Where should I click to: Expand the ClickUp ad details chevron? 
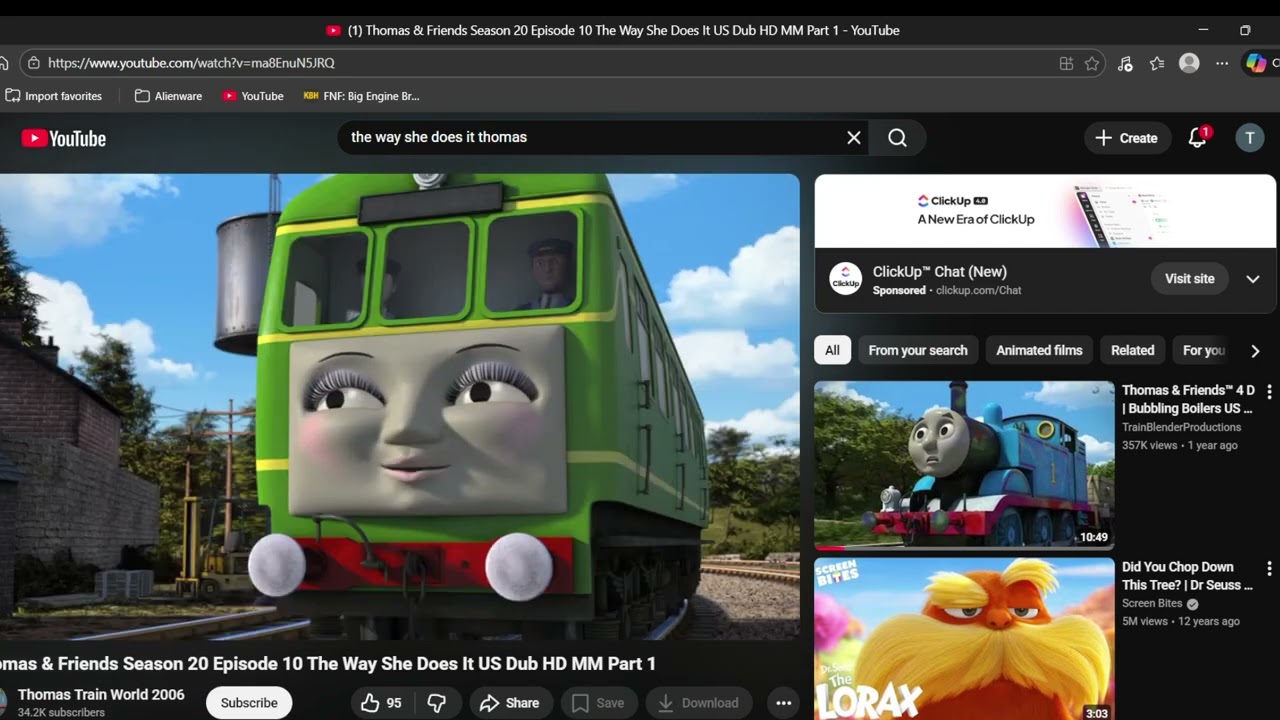[1252, 279]
